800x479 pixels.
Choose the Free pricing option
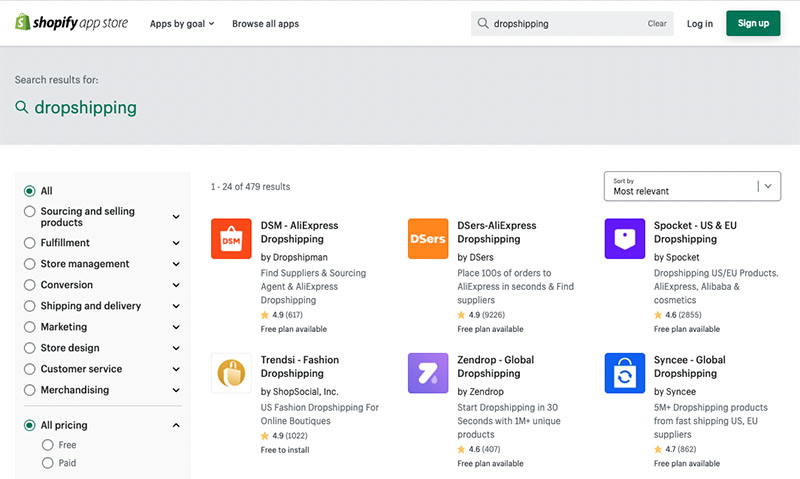(47, 445)
